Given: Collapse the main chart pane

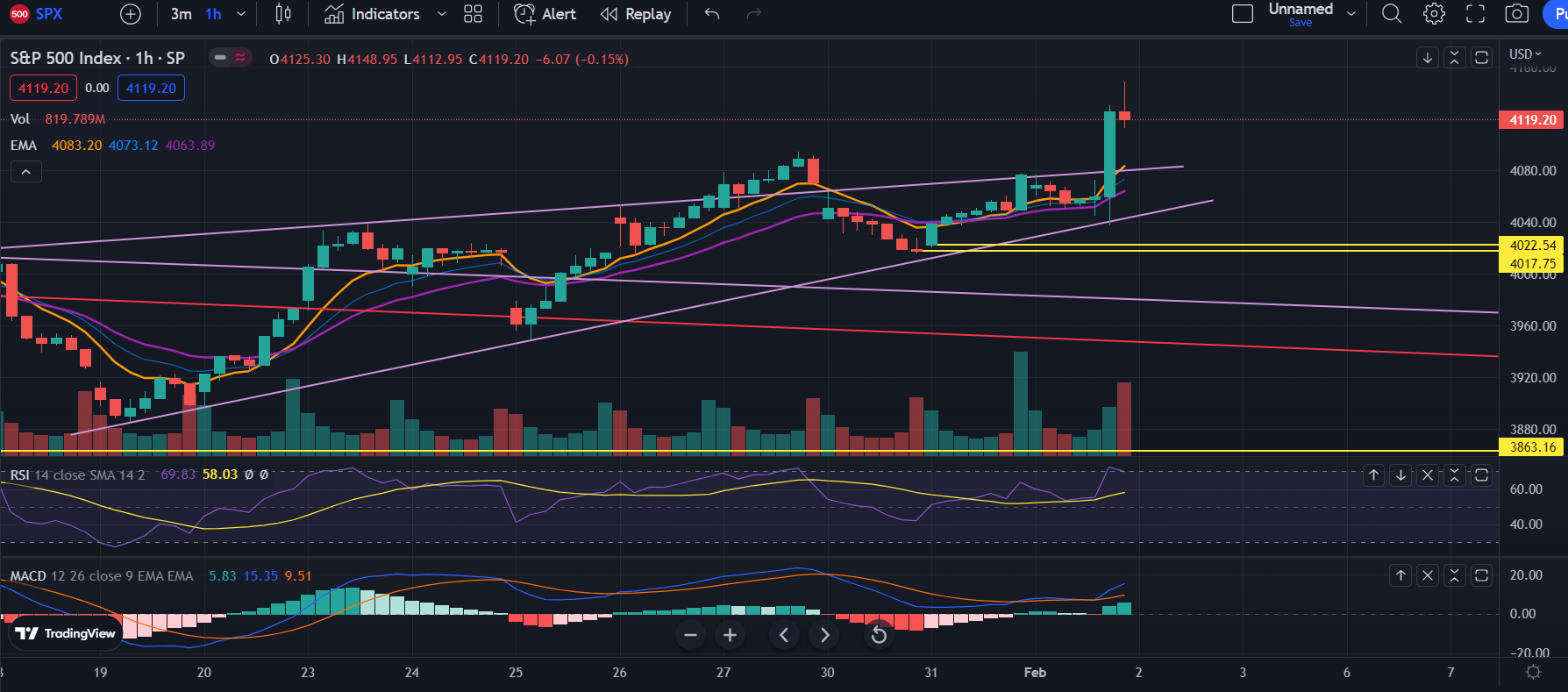Looking at the screenshot, I should pos(1455,58).
